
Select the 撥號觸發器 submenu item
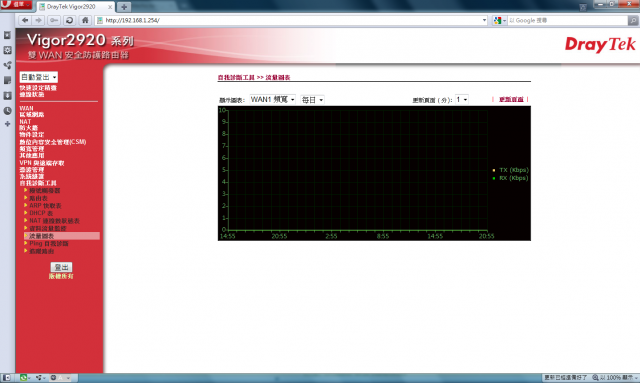tap(45, 191)
